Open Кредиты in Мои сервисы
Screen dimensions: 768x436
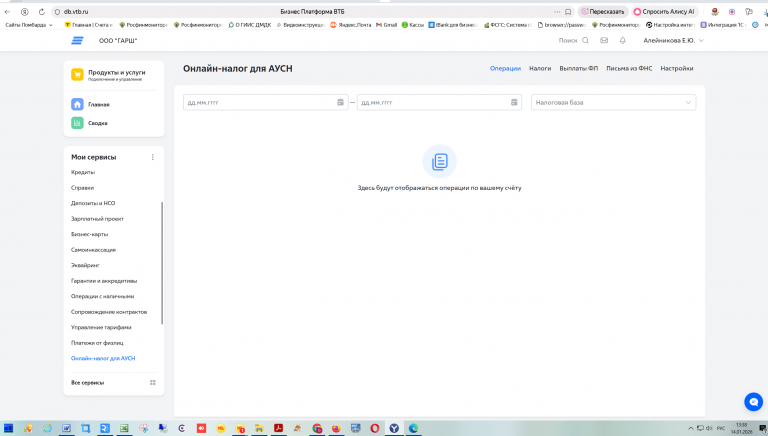83,172
